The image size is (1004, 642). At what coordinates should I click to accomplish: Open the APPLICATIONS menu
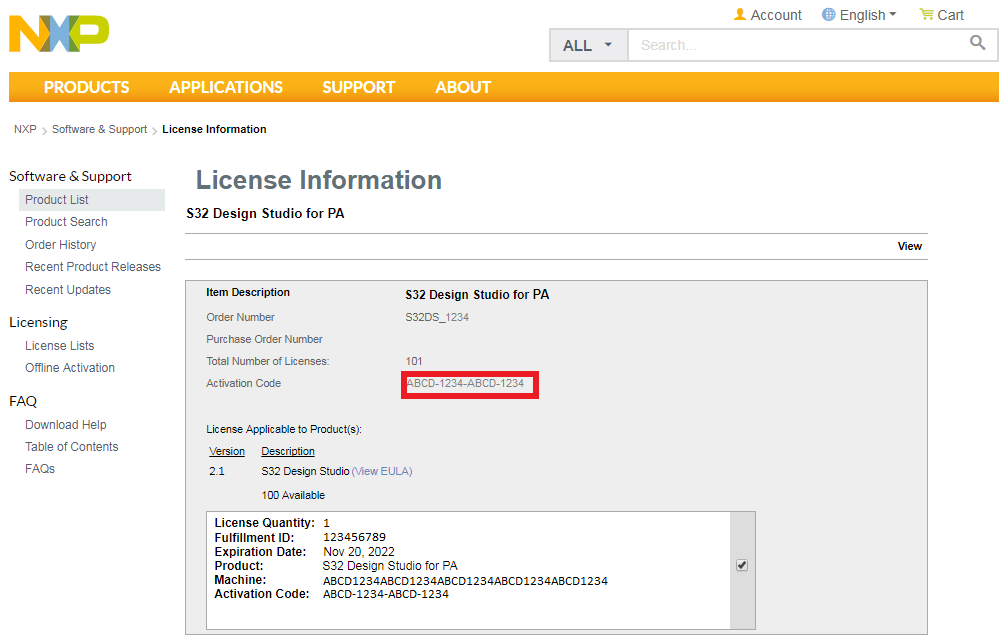click(225, 87)
